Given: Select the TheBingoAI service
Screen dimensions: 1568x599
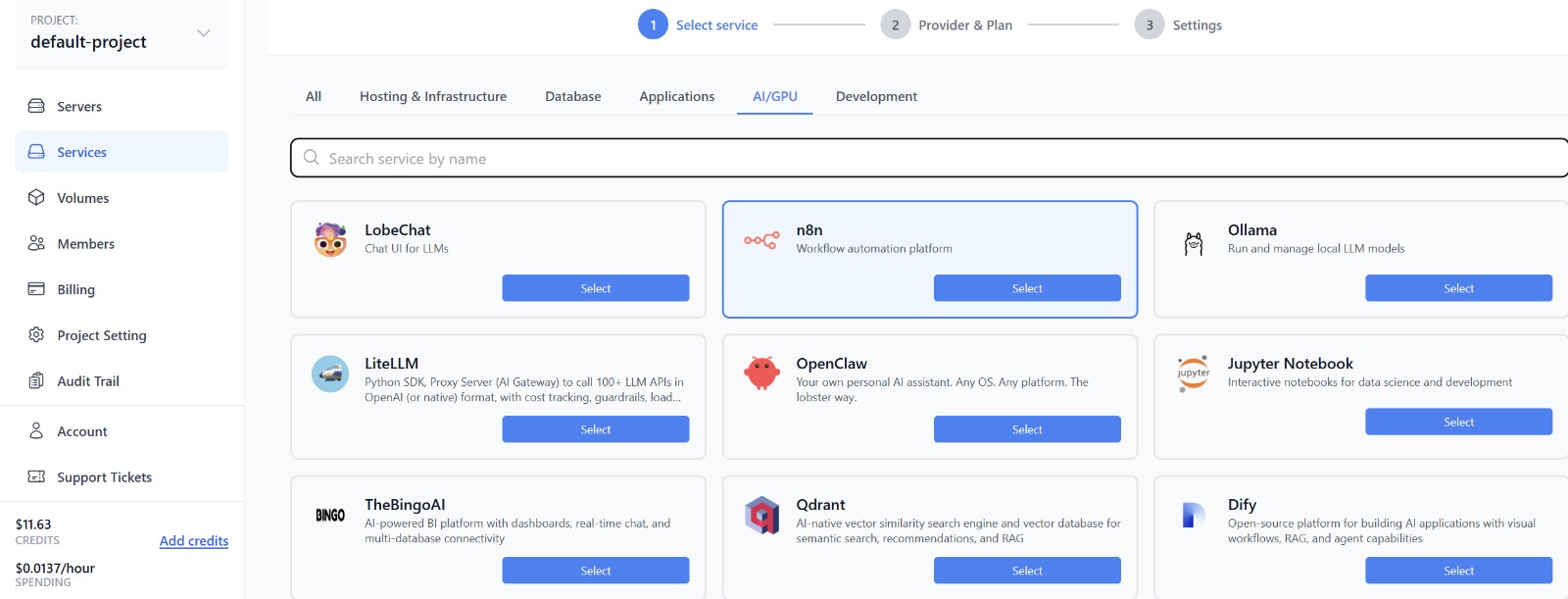Looking at the screenshot, I should point(596,571).
